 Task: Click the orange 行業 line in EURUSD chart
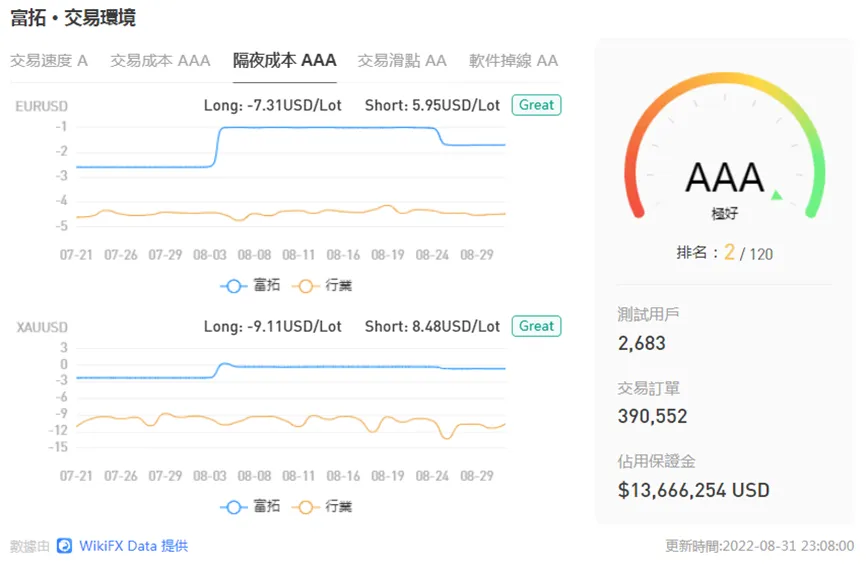(x=291, y=213)
